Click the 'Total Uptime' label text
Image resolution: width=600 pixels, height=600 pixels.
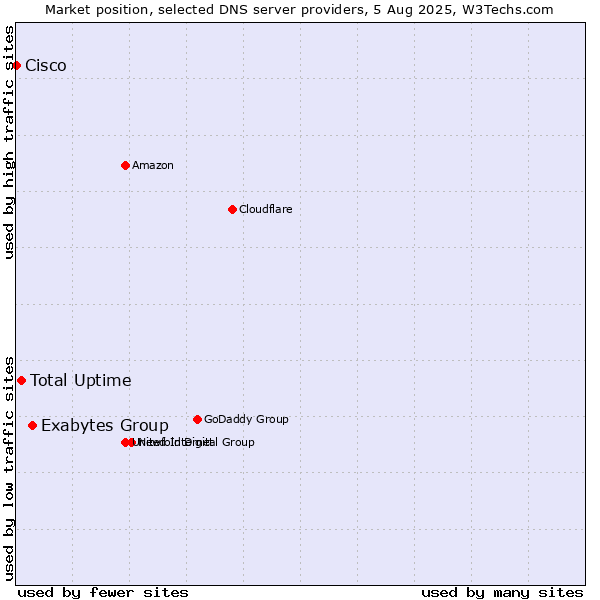point(81,380)
